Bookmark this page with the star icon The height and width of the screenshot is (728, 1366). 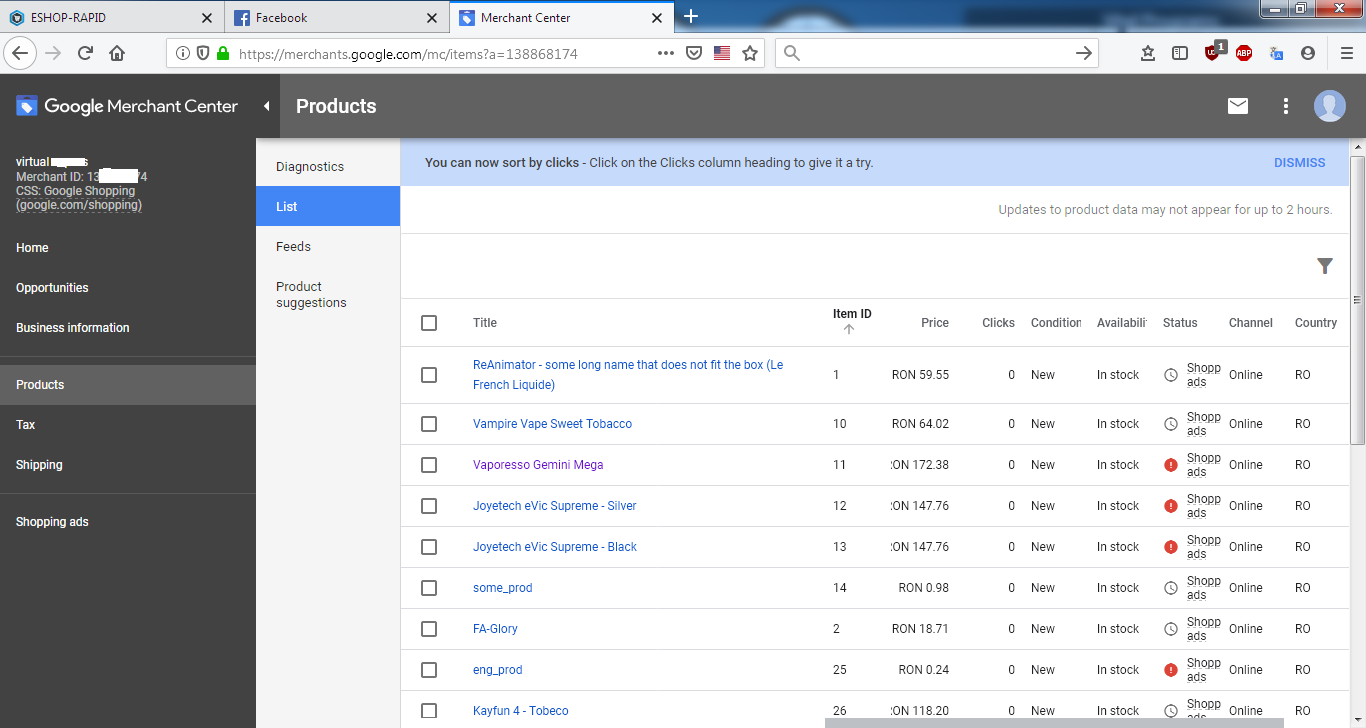pos(750,53)
